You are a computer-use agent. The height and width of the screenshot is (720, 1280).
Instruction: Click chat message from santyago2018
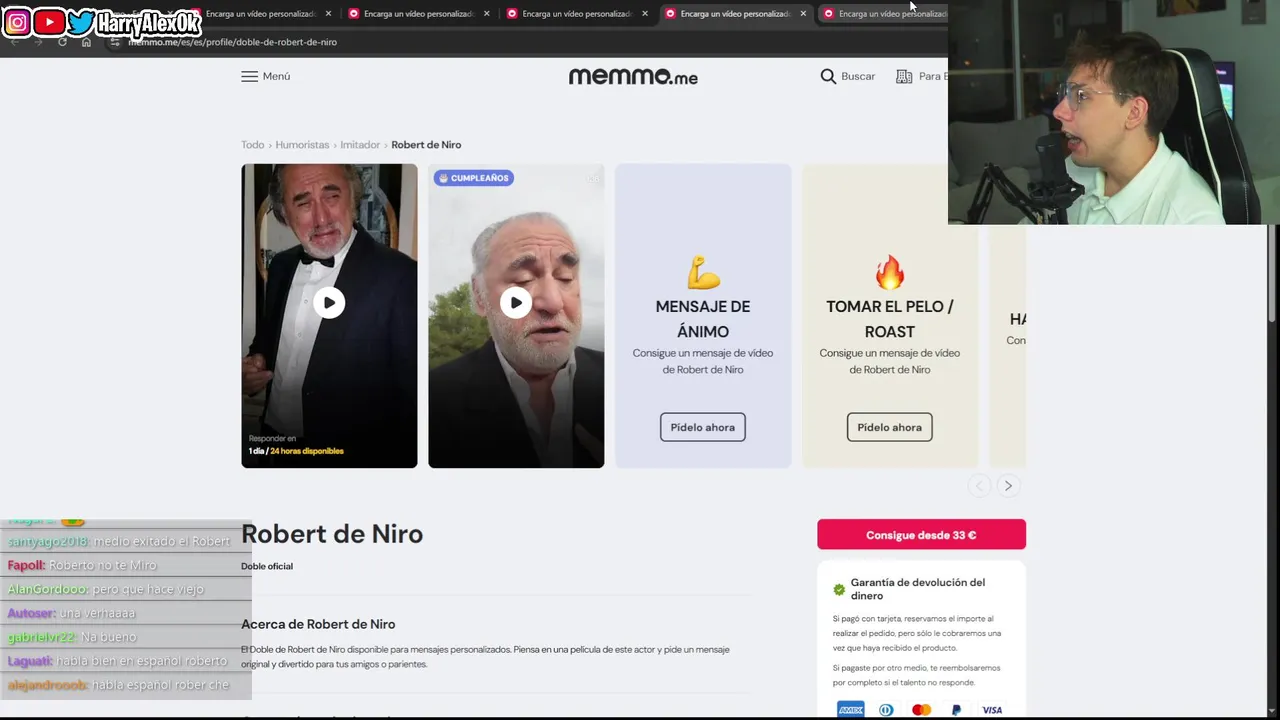[119, 541]
